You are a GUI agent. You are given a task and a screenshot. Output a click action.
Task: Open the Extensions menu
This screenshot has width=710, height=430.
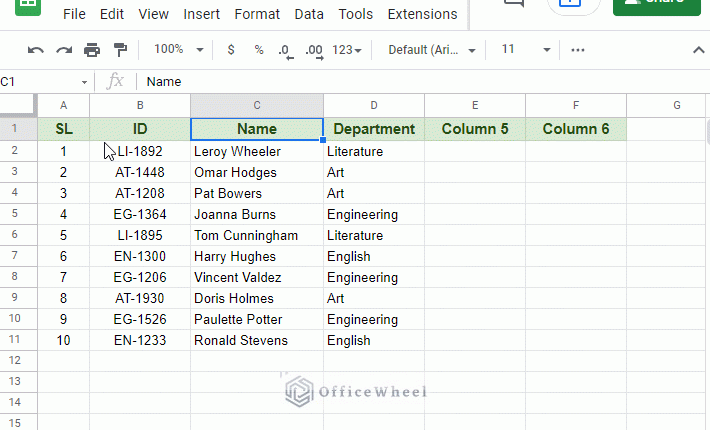pos(422,14)
